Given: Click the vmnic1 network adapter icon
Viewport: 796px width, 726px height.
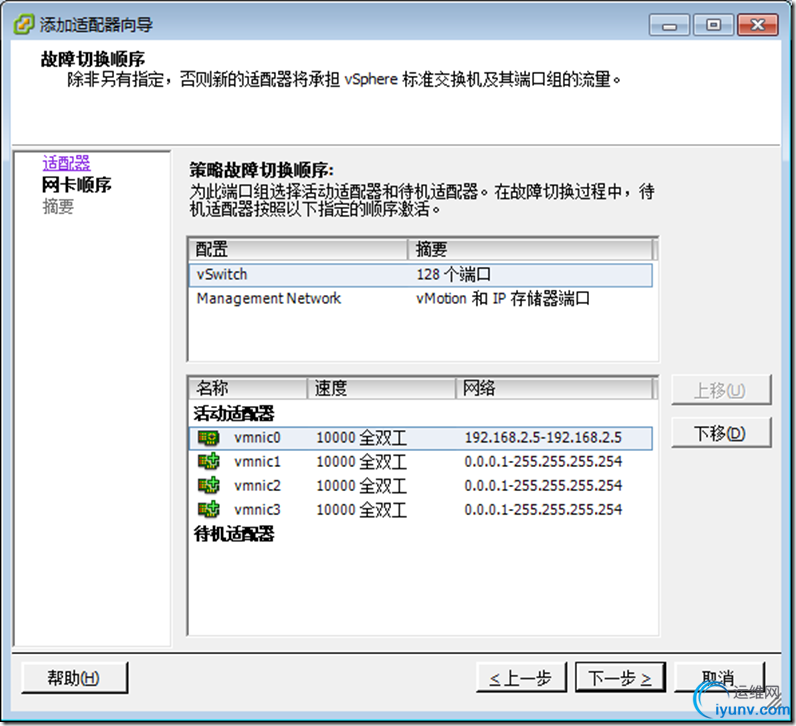Looking at the screenshot, I should 208,461.
